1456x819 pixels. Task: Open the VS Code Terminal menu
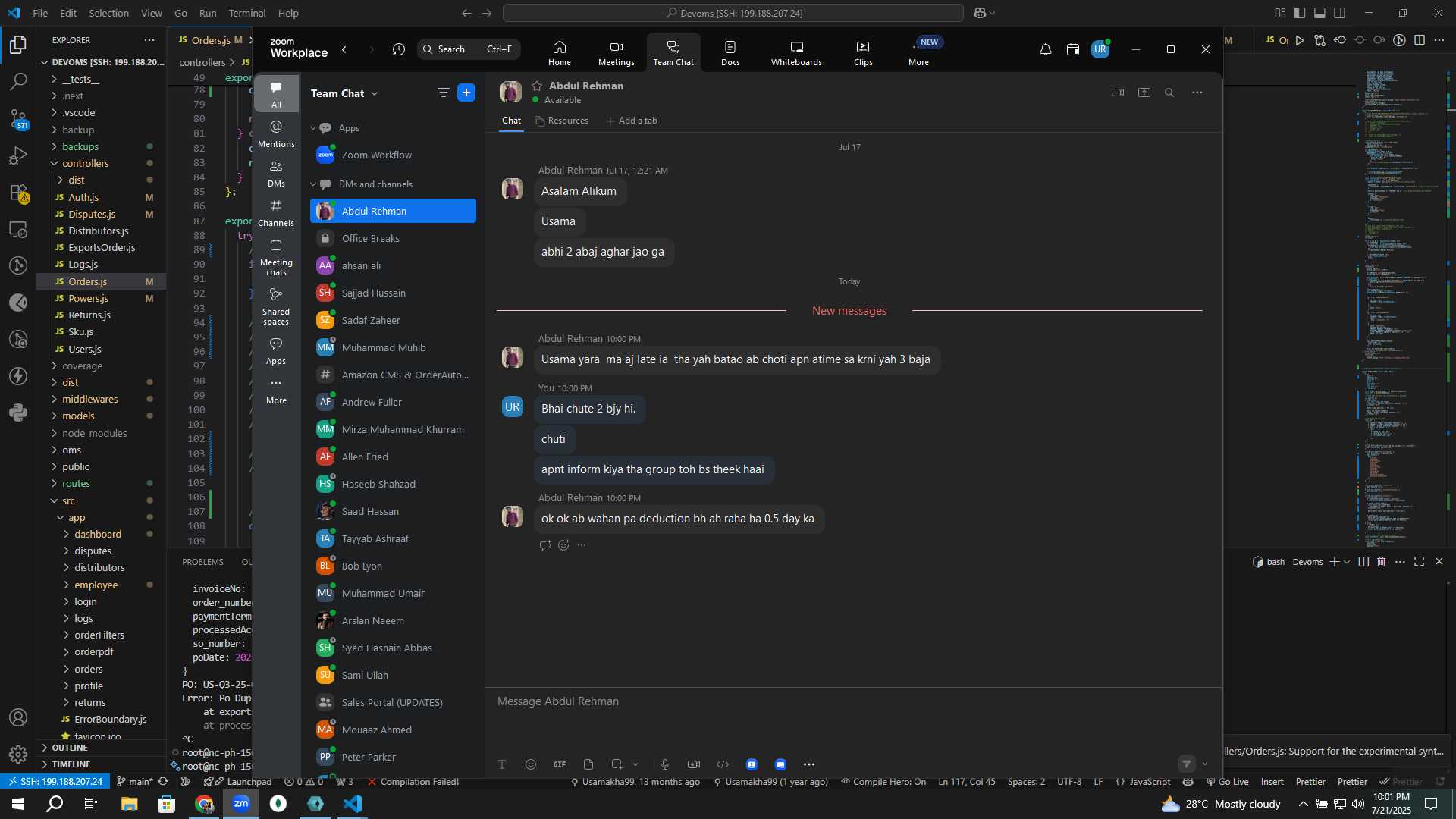point(247,13)
